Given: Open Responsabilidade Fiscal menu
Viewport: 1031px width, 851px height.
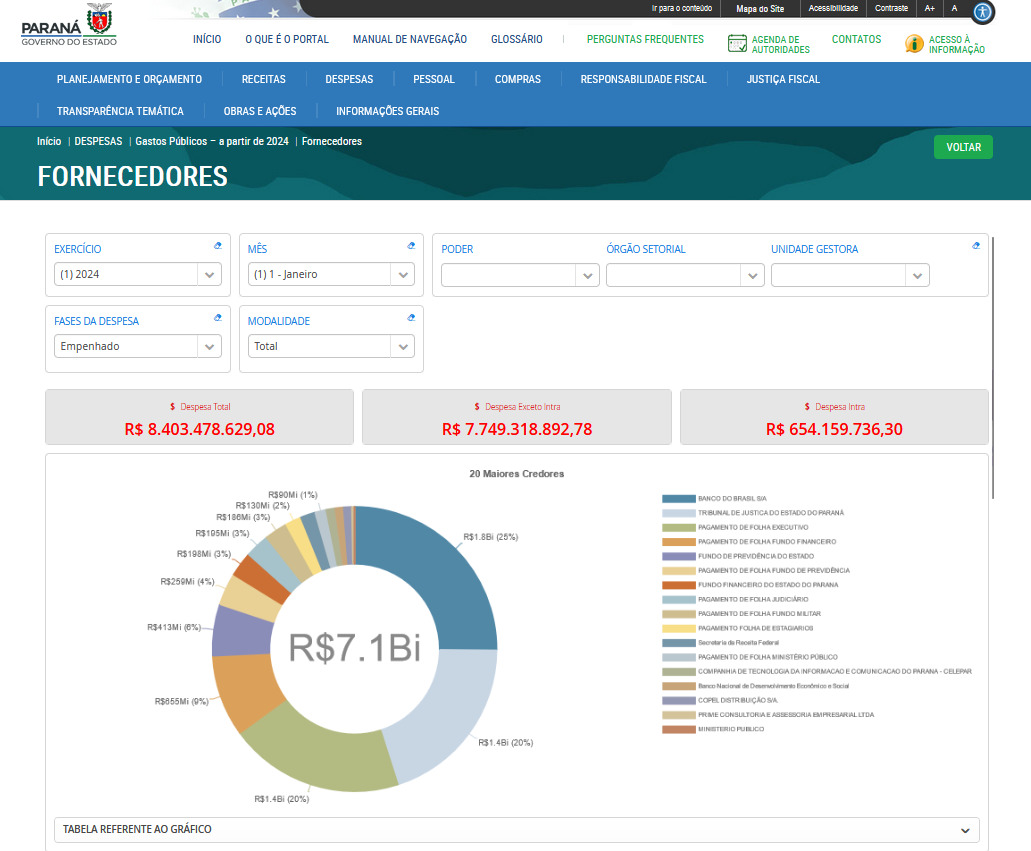Looking at the screenshot, I should (643, 79).
